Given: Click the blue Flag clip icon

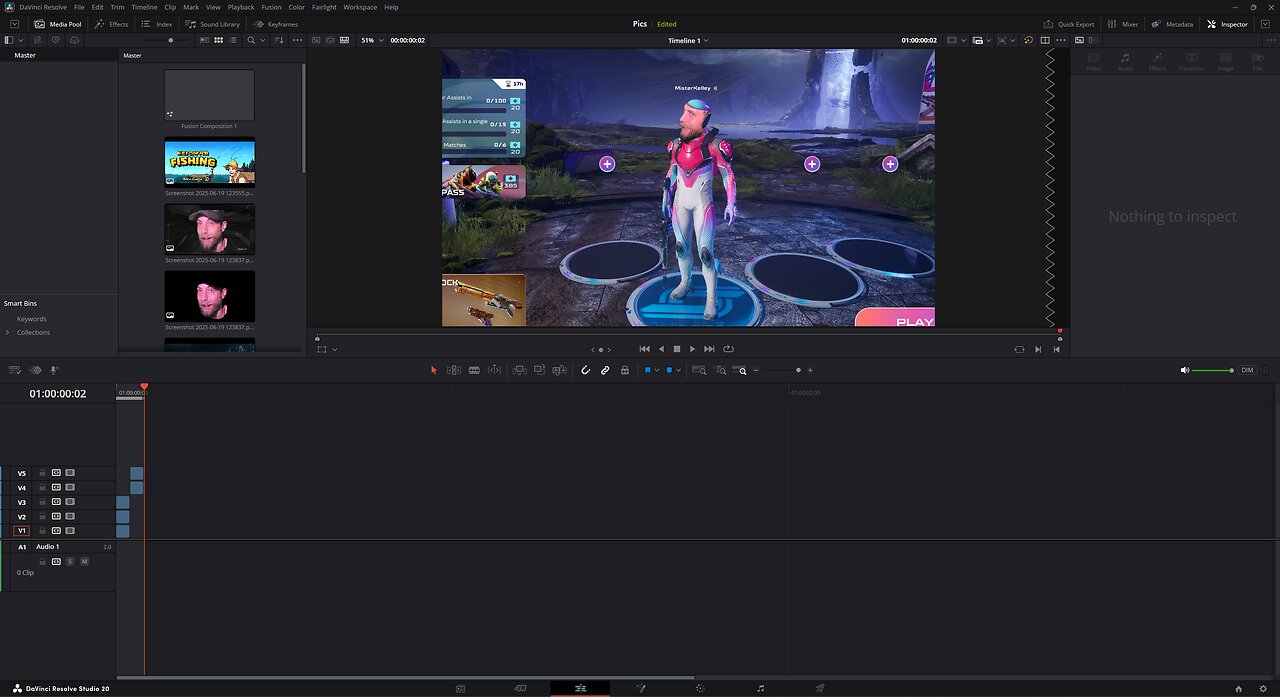Looking at the screenshot, I should (647, 370).
